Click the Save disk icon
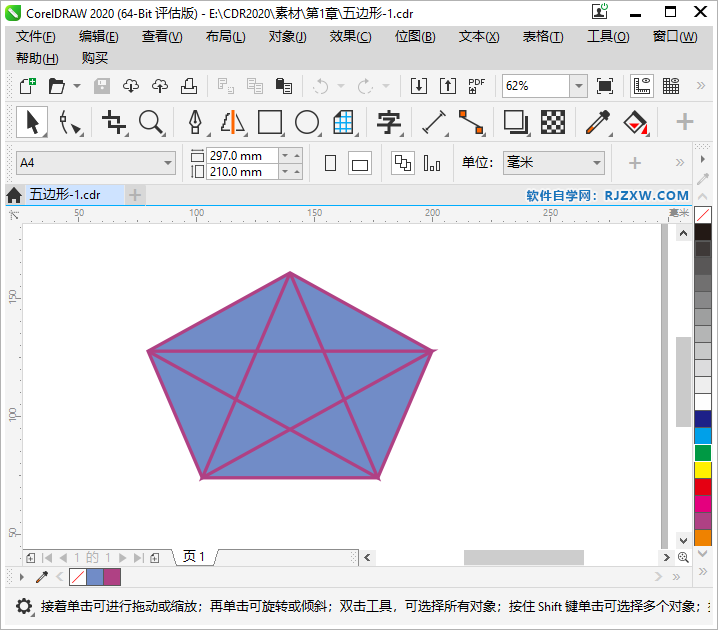718x630 pixels. 102,86
